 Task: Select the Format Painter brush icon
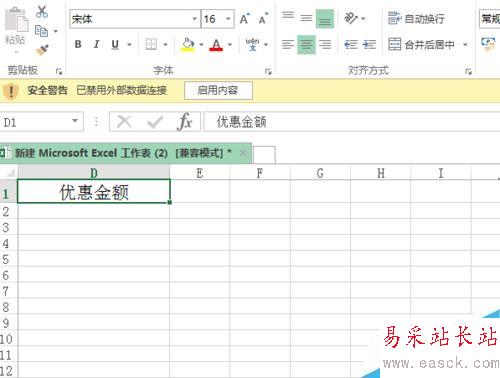[x=42, y=50]
